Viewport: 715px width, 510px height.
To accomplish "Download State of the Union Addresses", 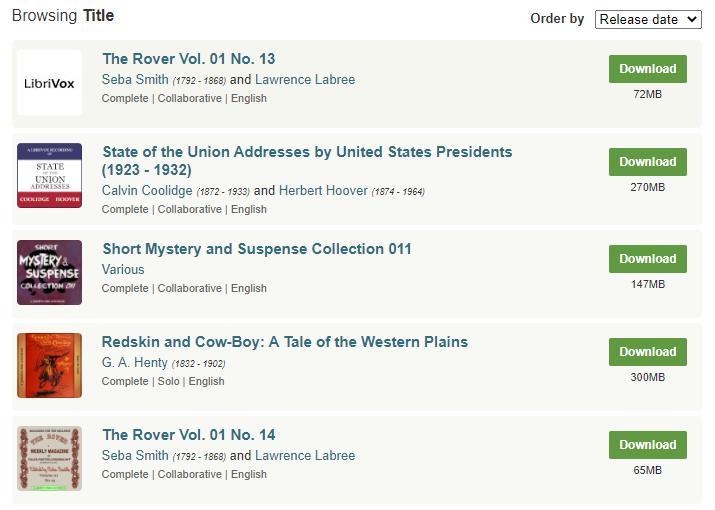I will (647, 162).
